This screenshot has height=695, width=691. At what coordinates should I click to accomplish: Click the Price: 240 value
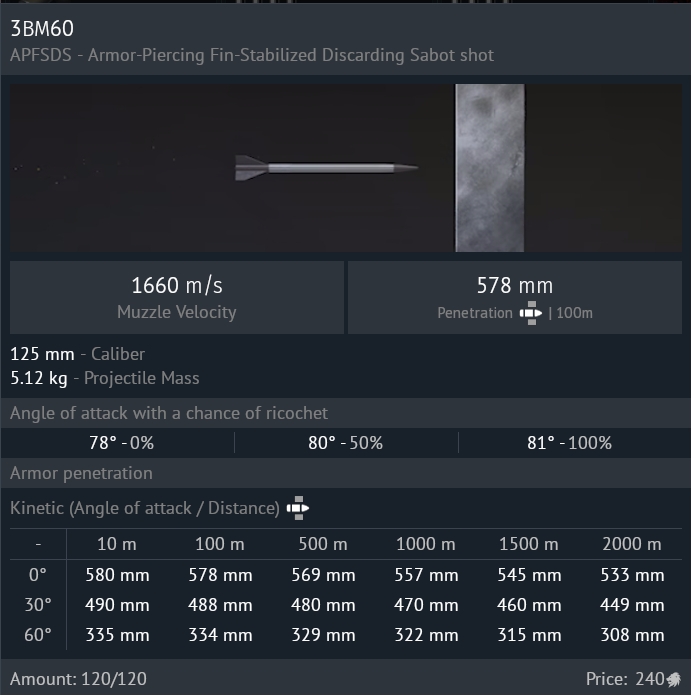coord(625,679)
